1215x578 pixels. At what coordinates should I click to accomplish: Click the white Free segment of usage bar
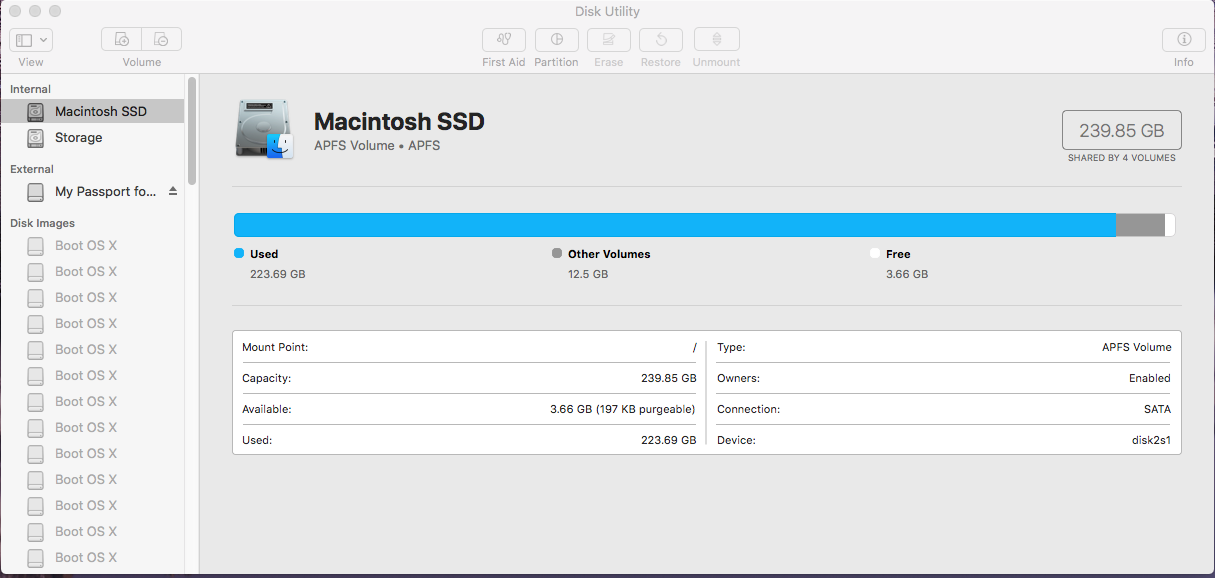click(1170, 225)
